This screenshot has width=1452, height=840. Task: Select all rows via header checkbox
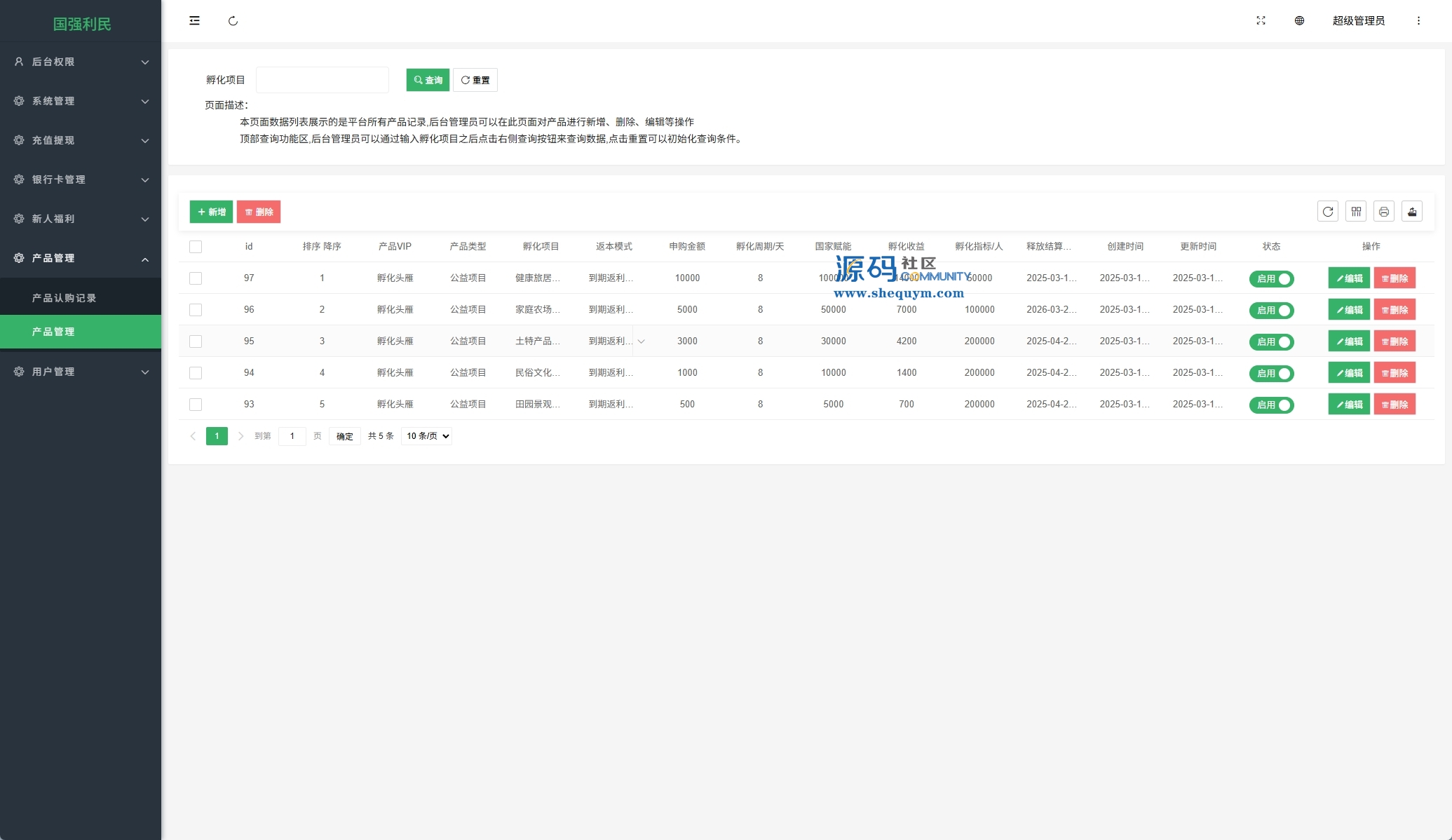coord(196,247)
